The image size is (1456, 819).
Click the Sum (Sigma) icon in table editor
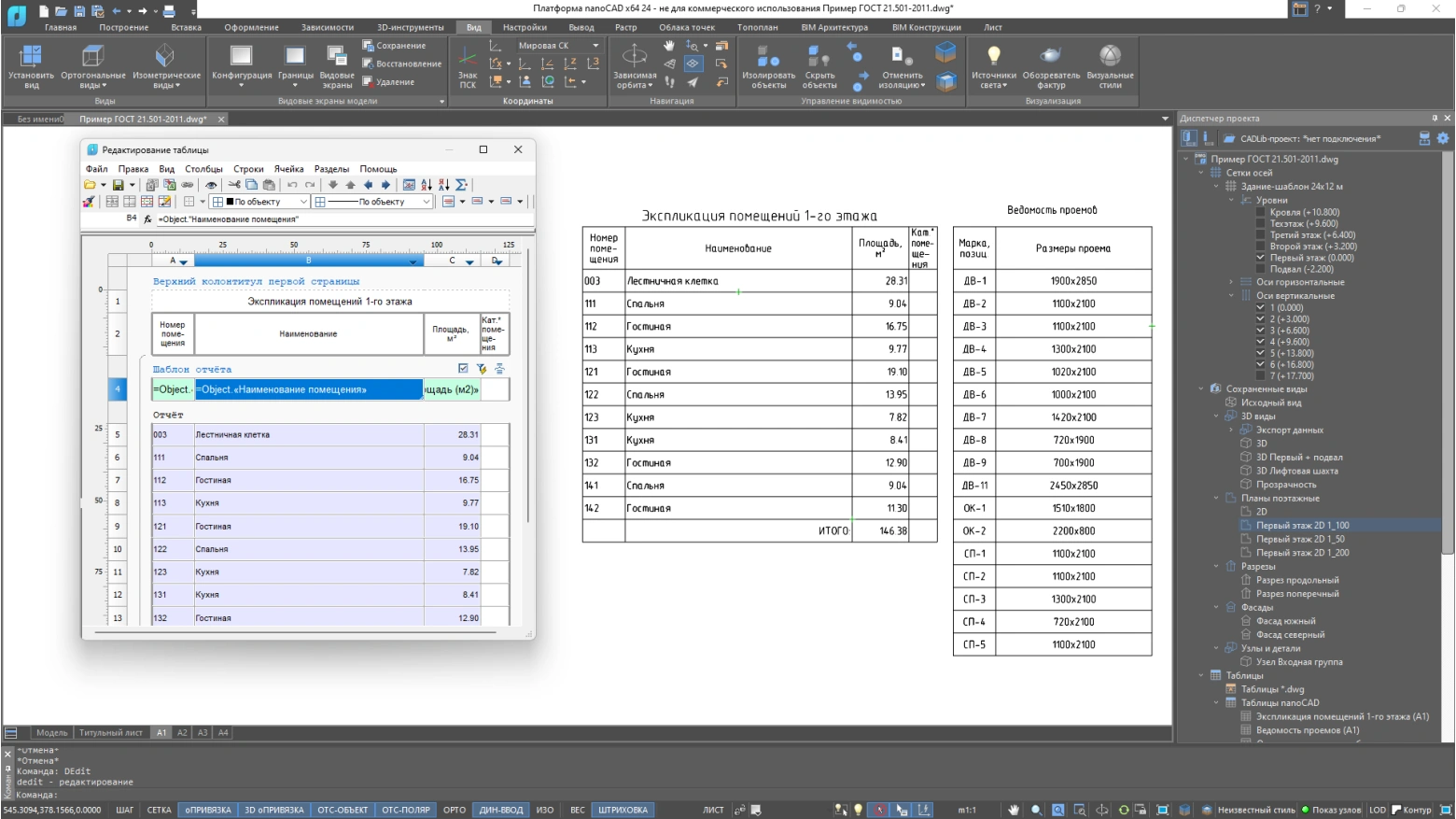[x=462, y=185]
